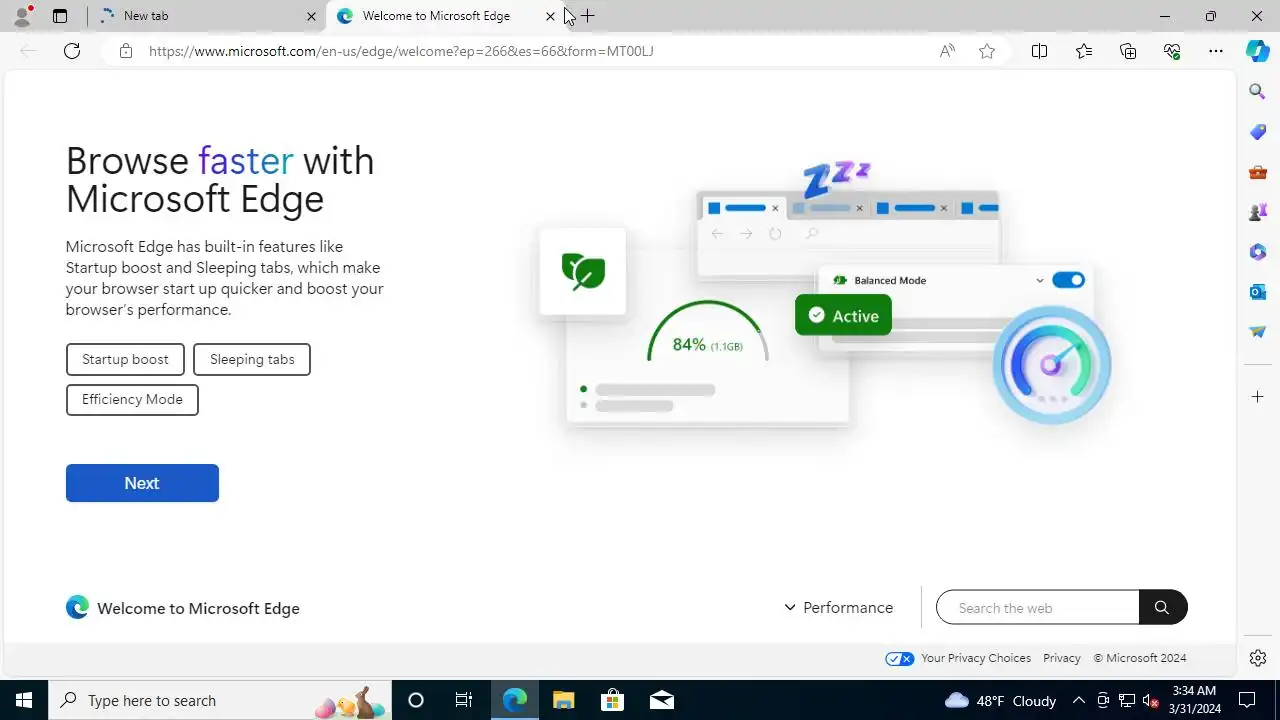This screenshot has width=1280, height=720.
Task: Open the taskbar clock and date
Action: point(1194,700)
